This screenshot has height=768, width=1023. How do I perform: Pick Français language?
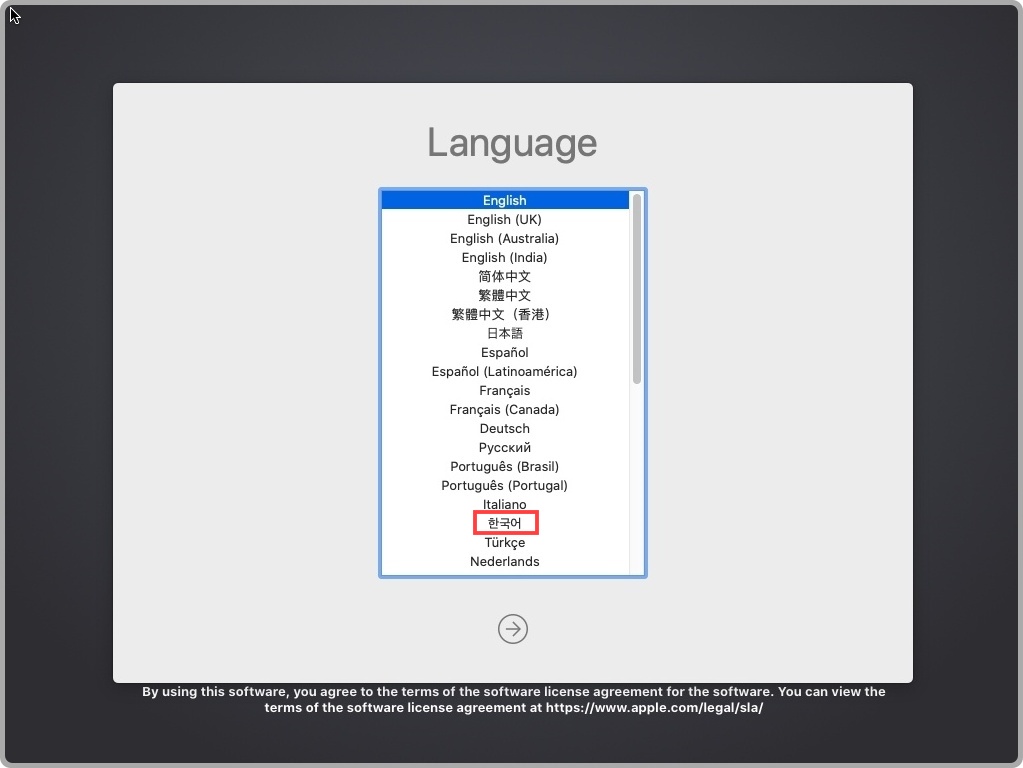[505, 390]
